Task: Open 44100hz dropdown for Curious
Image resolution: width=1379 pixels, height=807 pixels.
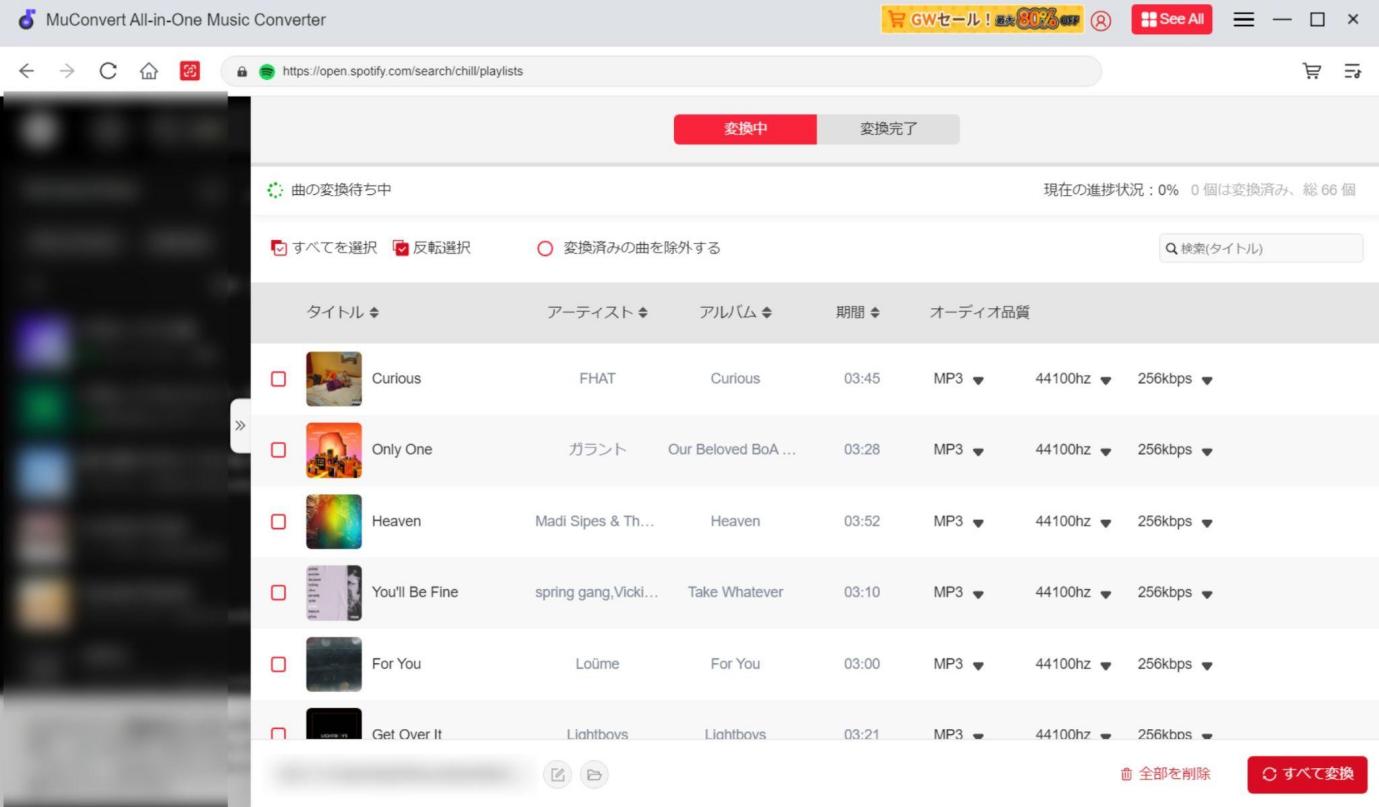Action: (1073, 379)
